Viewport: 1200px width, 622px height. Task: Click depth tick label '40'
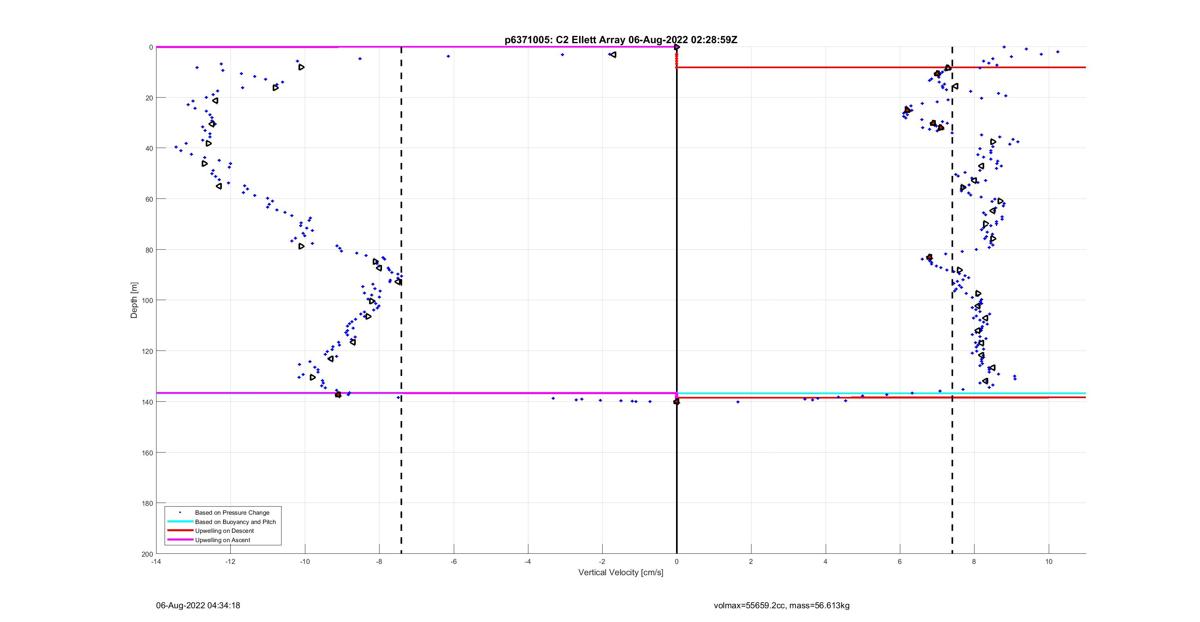(148, 148)
